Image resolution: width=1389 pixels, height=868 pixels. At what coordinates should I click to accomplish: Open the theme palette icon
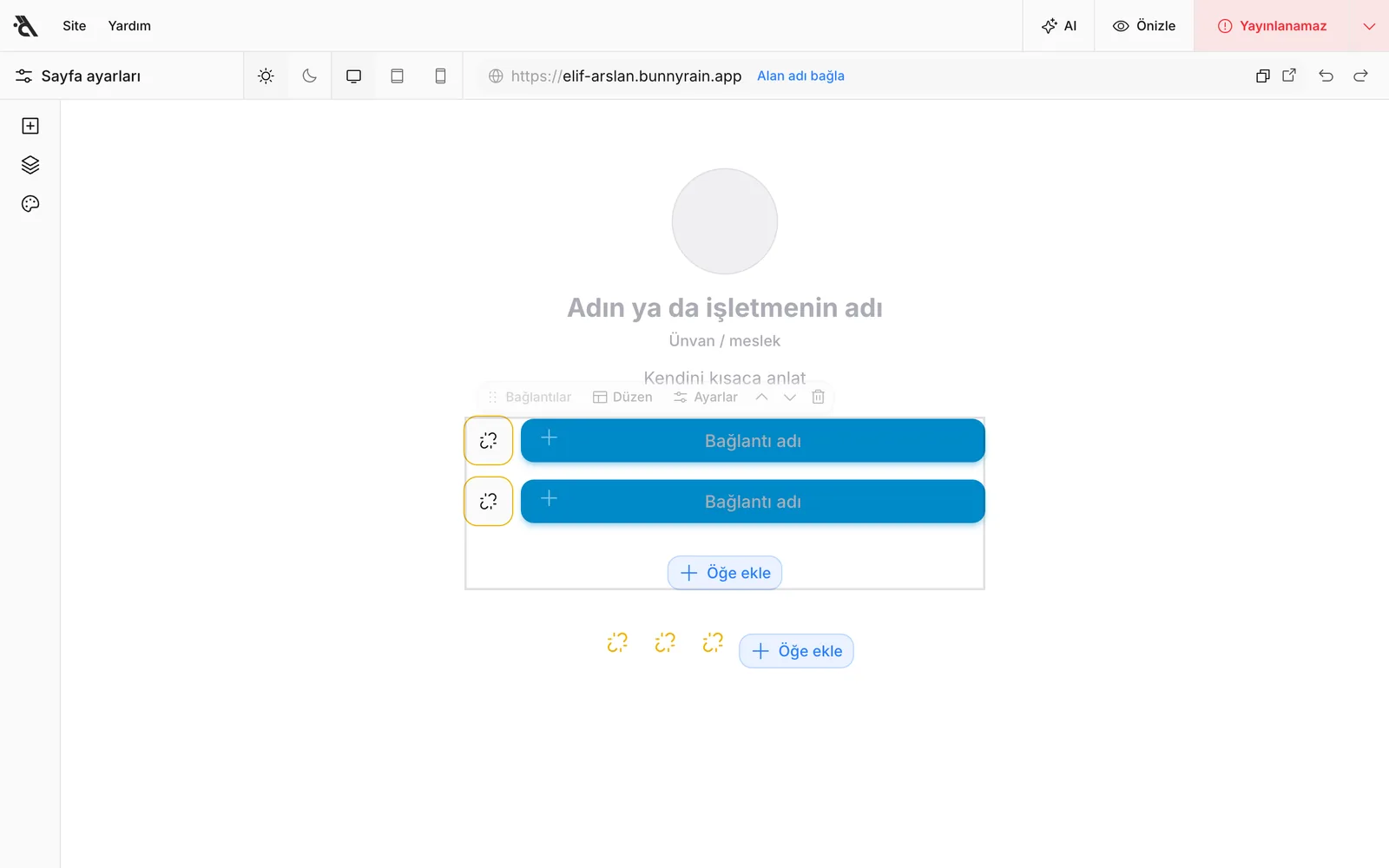[x=30, y=204]
